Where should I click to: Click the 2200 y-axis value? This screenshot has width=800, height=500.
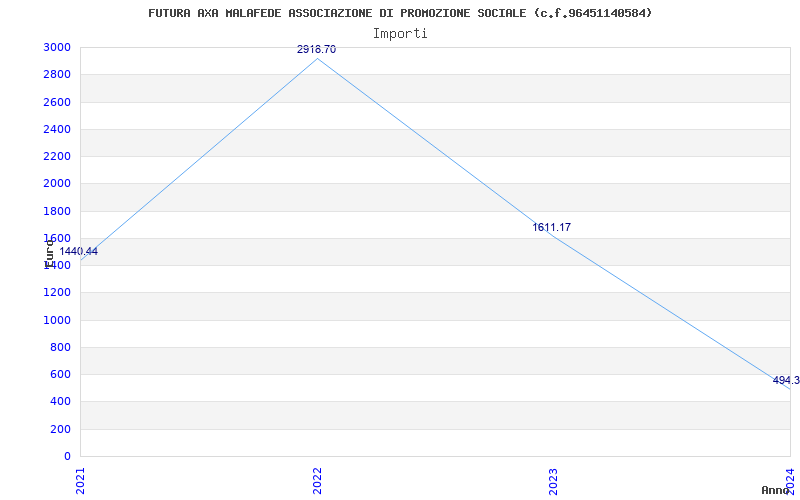pyautogui.click(x=57, y=157)
